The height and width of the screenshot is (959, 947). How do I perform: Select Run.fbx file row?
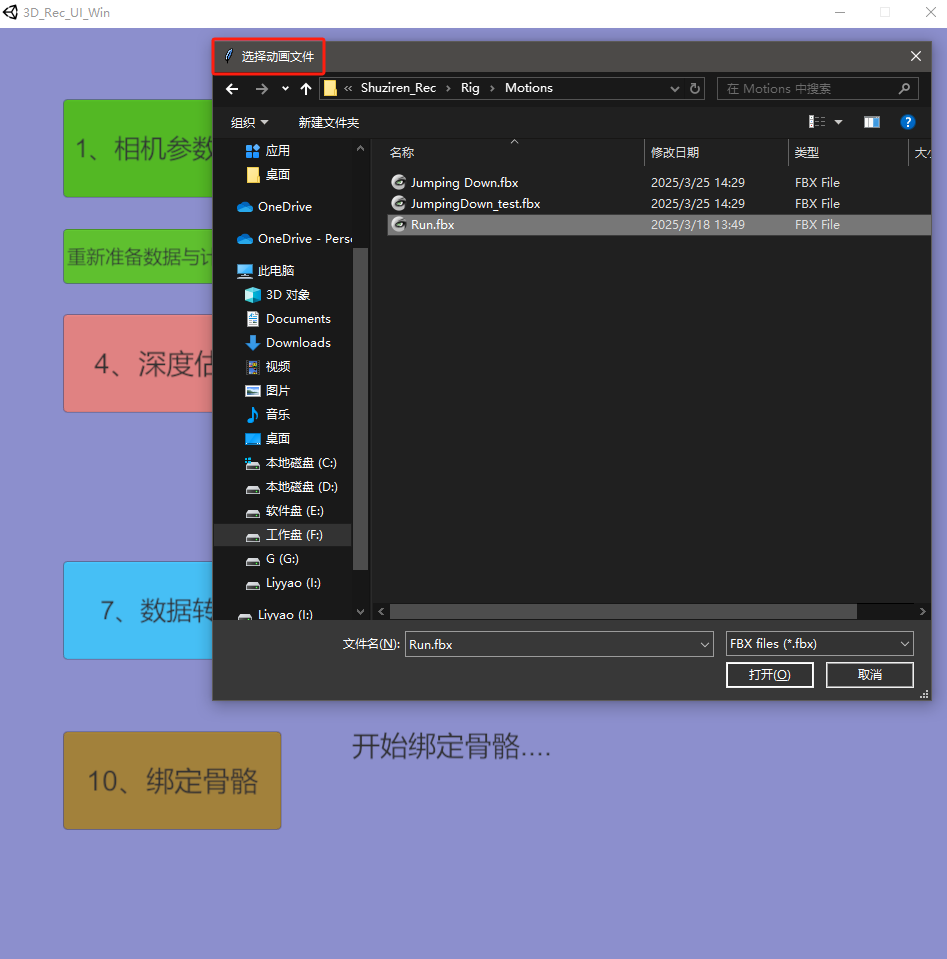(659, 224)
